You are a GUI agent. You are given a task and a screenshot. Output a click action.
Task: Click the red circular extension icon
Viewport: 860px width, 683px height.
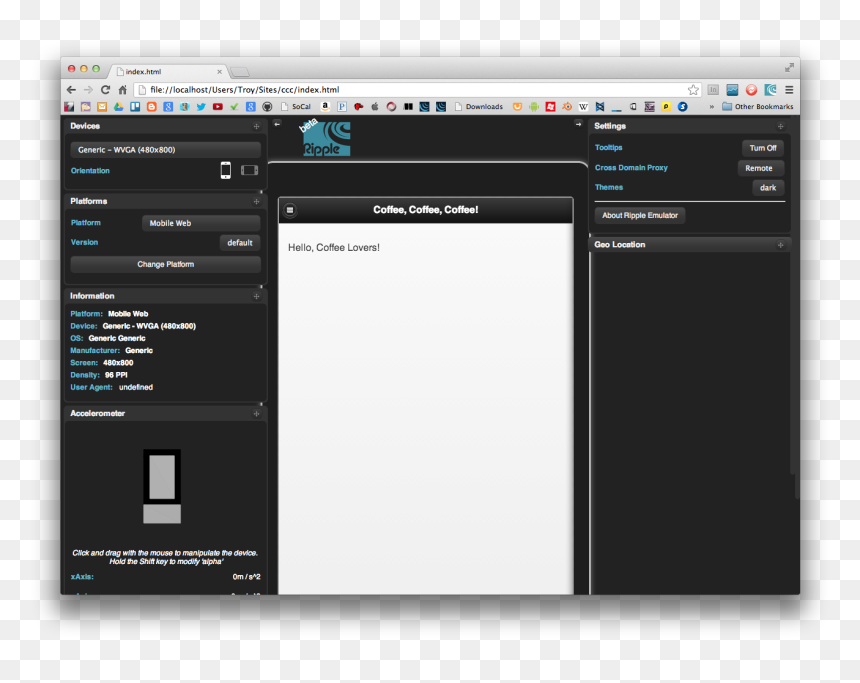(x=751, y=89)
